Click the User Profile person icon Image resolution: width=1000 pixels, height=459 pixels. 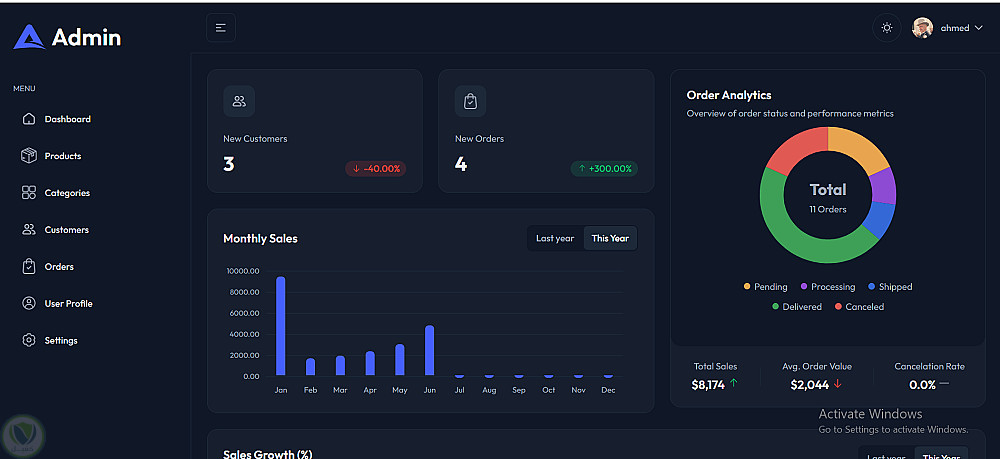[x=29, y=303]
